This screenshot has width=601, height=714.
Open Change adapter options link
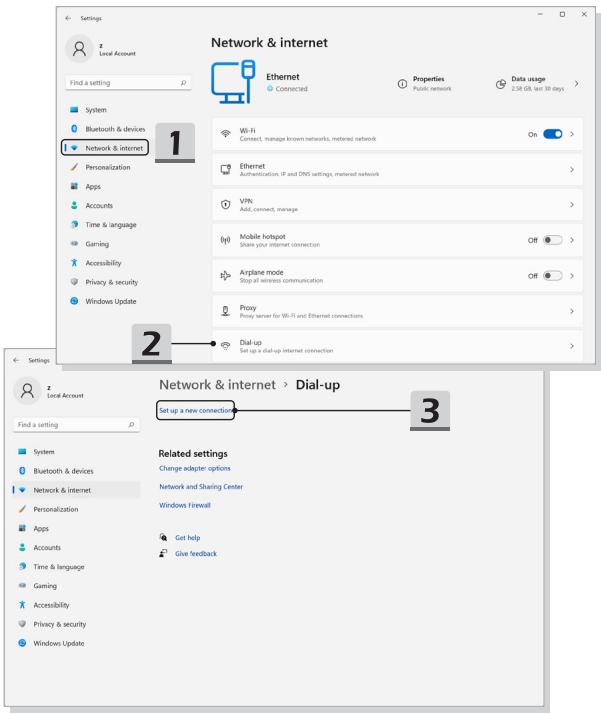pos(194,468)
